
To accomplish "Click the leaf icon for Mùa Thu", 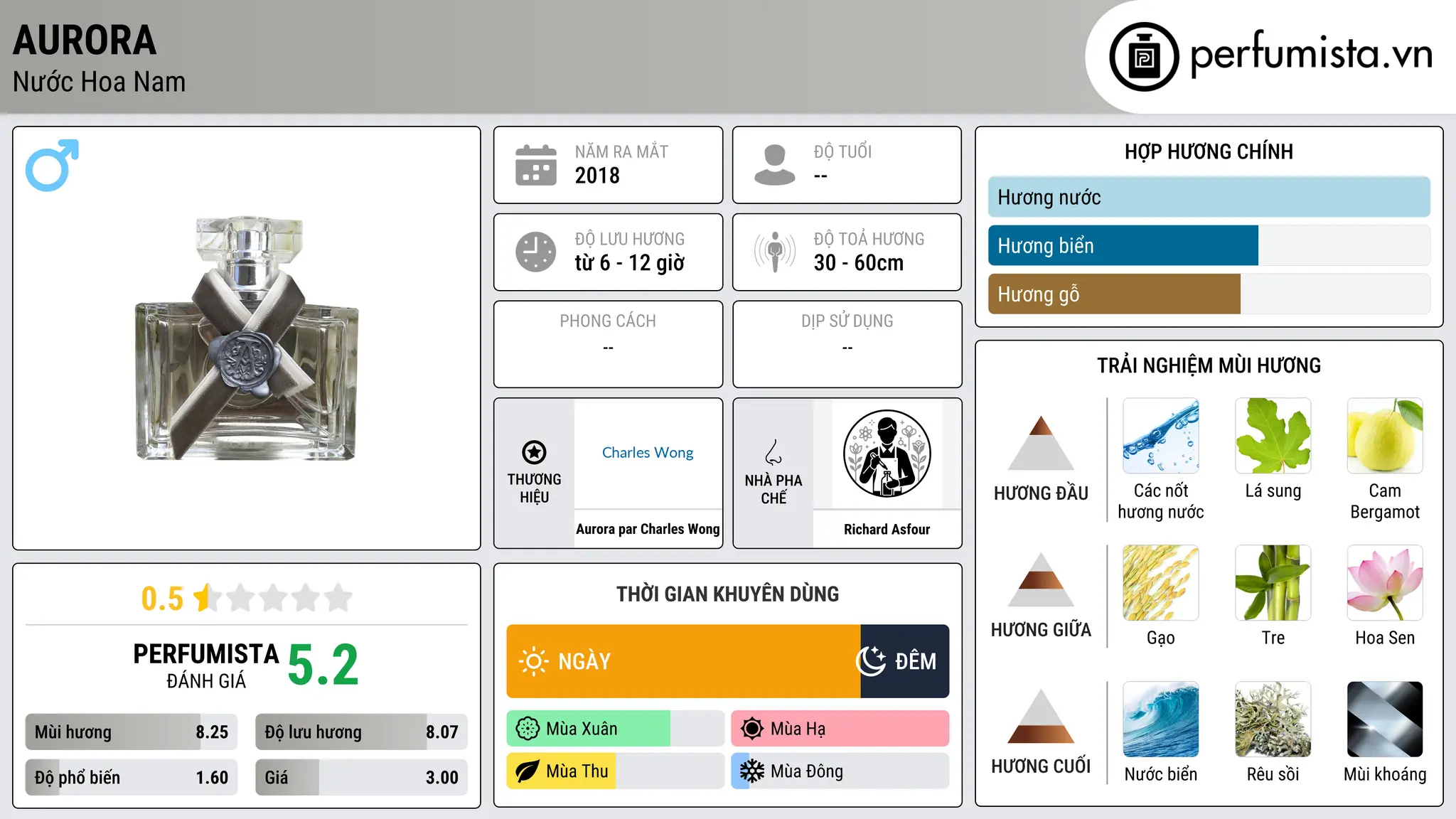I will tap(528, 771).
